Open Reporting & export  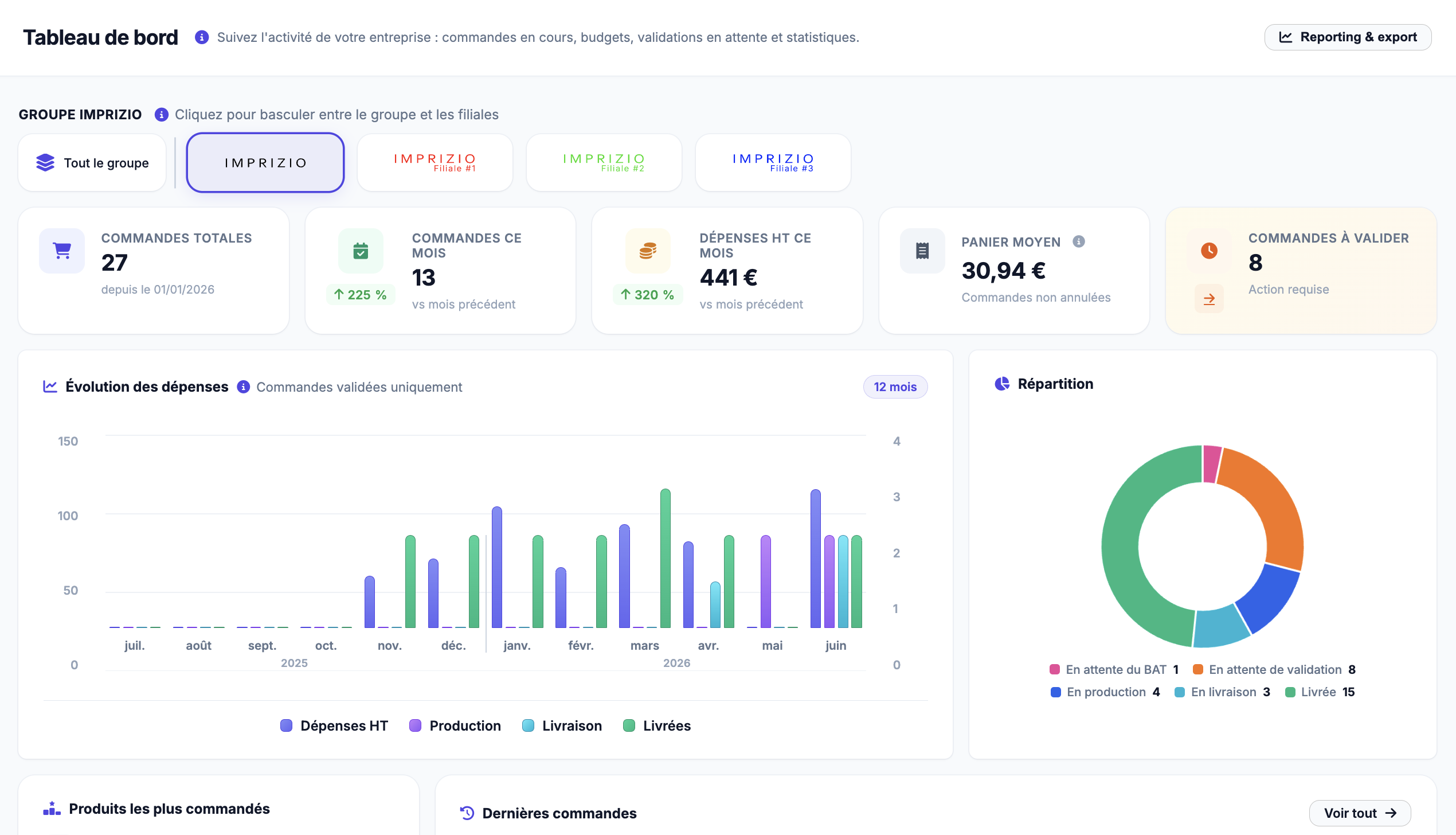click(1348, 37)
